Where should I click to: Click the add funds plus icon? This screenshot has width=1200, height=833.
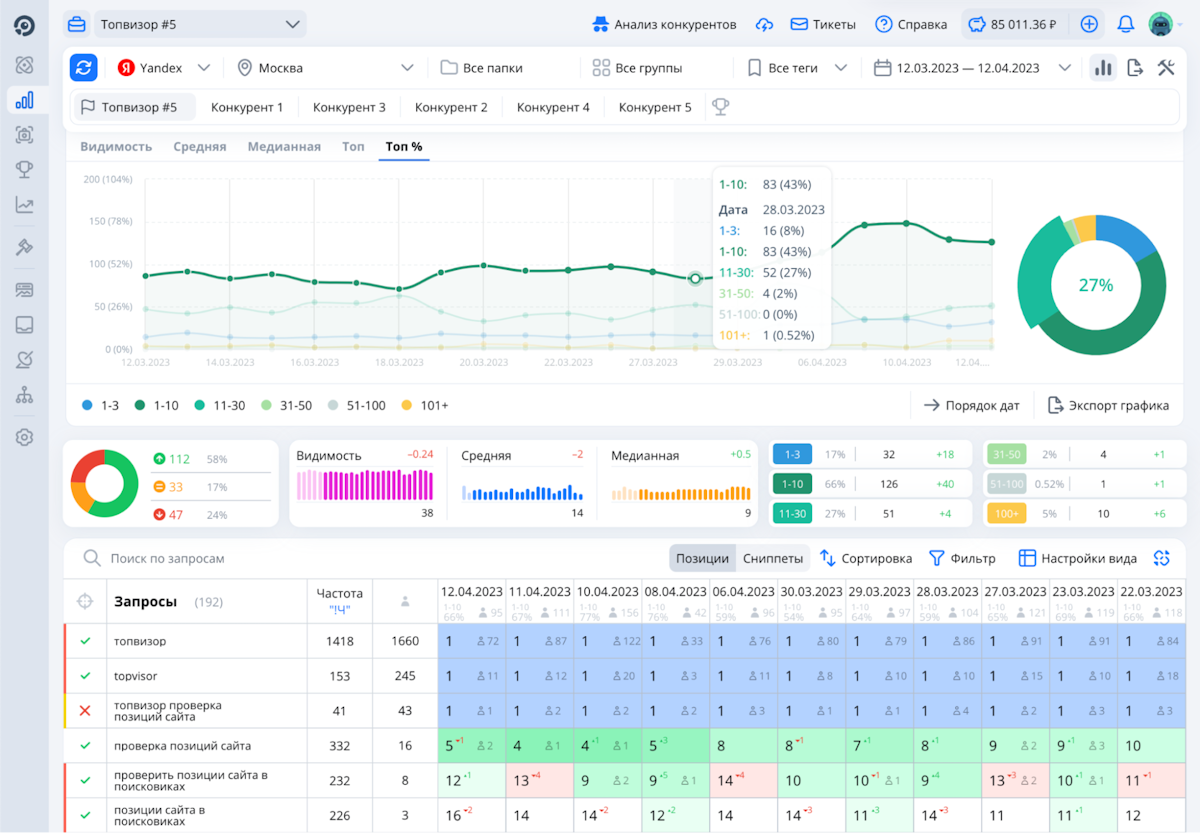[x=1090, y=24]
